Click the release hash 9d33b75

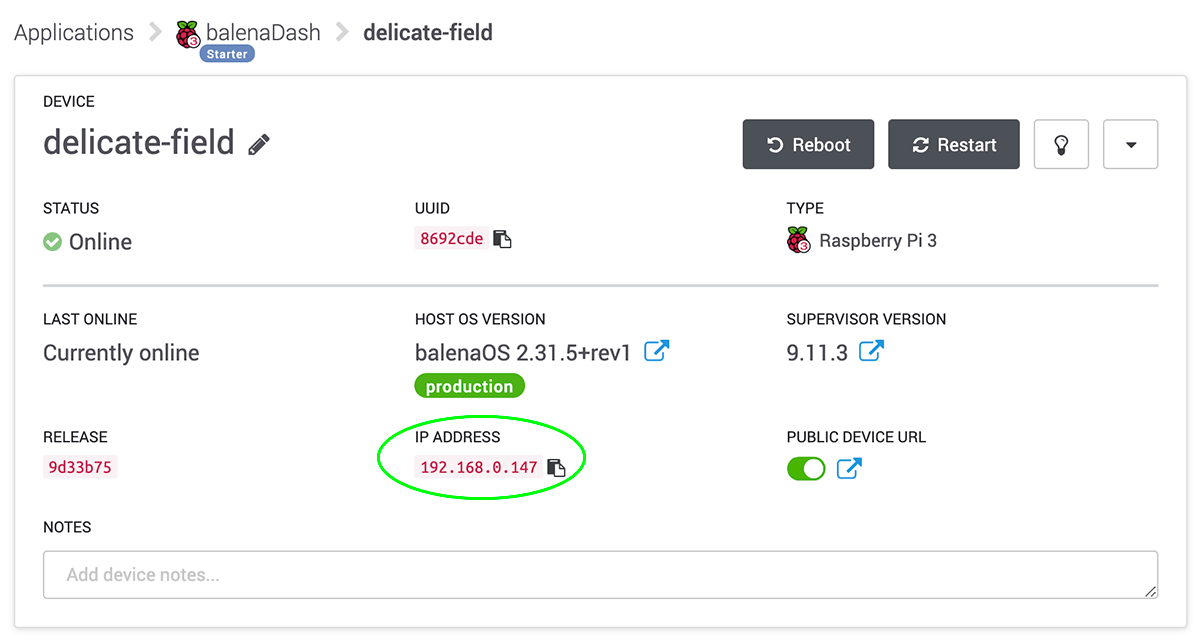coord(80,467)
